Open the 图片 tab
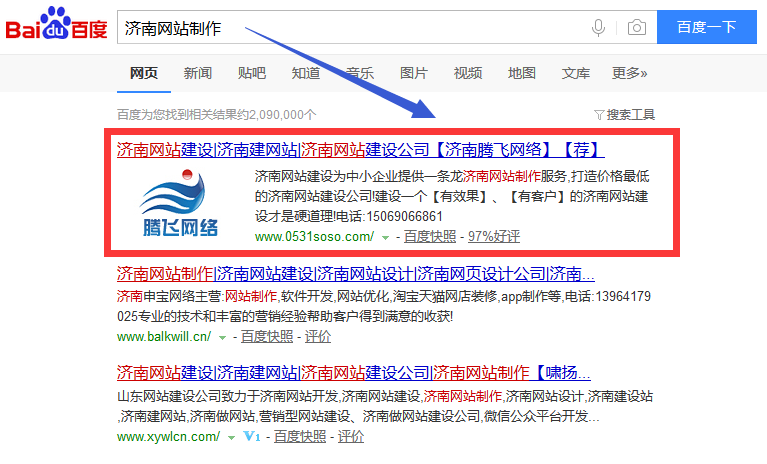This screenshot has width=767, height=464. 414,73
